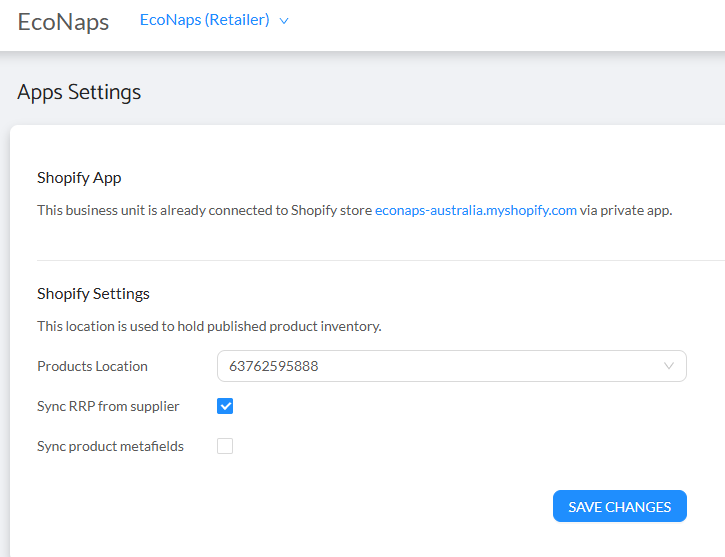Select the 63762595888 location value text

(274, 366)
